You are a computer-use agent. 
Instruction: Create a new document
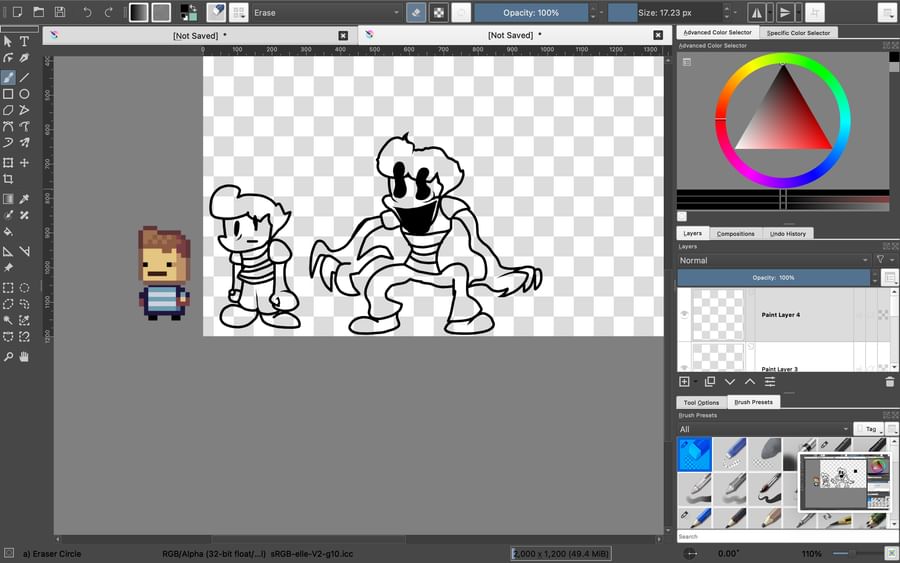click(17, 12)
